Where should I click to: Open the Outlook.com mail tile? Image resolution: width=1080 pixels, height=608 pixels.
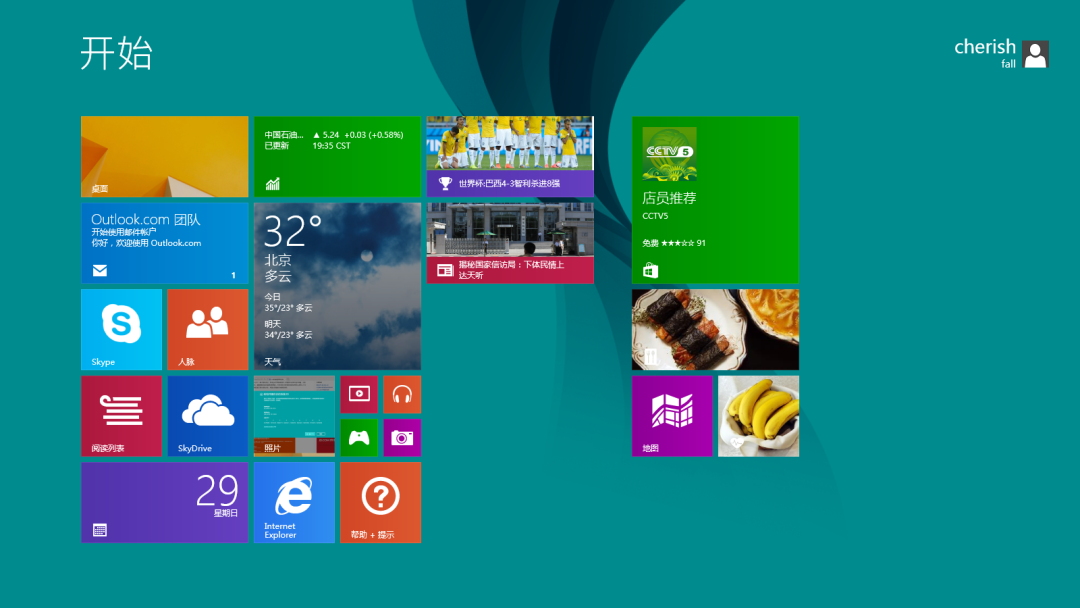[x=165, y=243]
